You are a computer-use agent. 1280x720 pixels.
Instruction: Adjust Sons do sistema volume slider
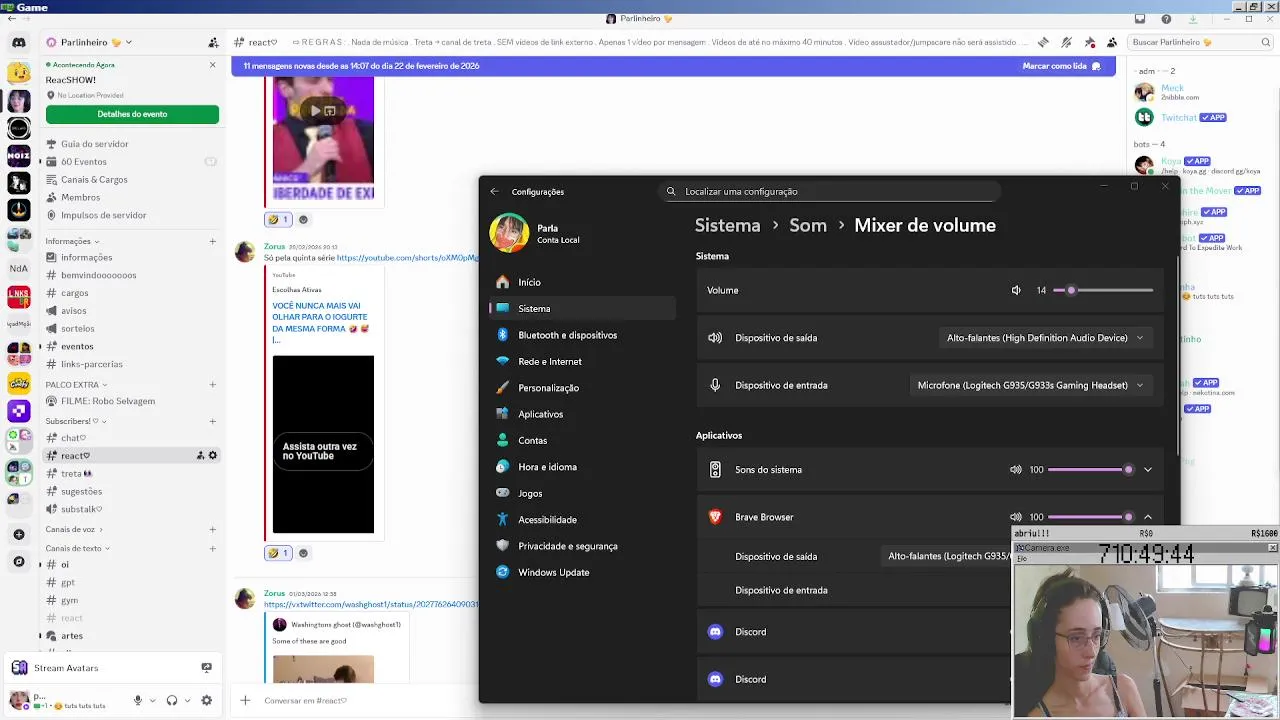1090,470
